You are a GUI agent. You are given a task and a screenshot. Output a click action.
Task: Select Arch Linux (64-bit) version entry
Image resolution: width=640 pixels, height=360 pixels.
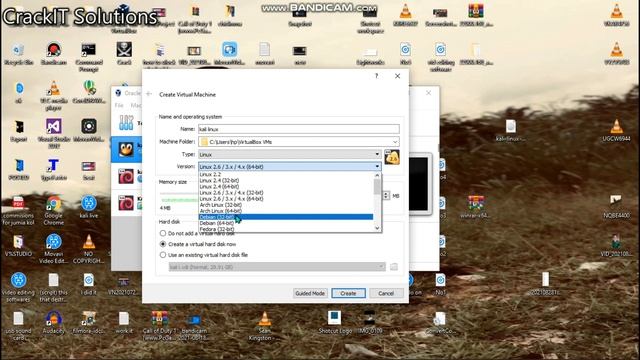pos(286,211)
